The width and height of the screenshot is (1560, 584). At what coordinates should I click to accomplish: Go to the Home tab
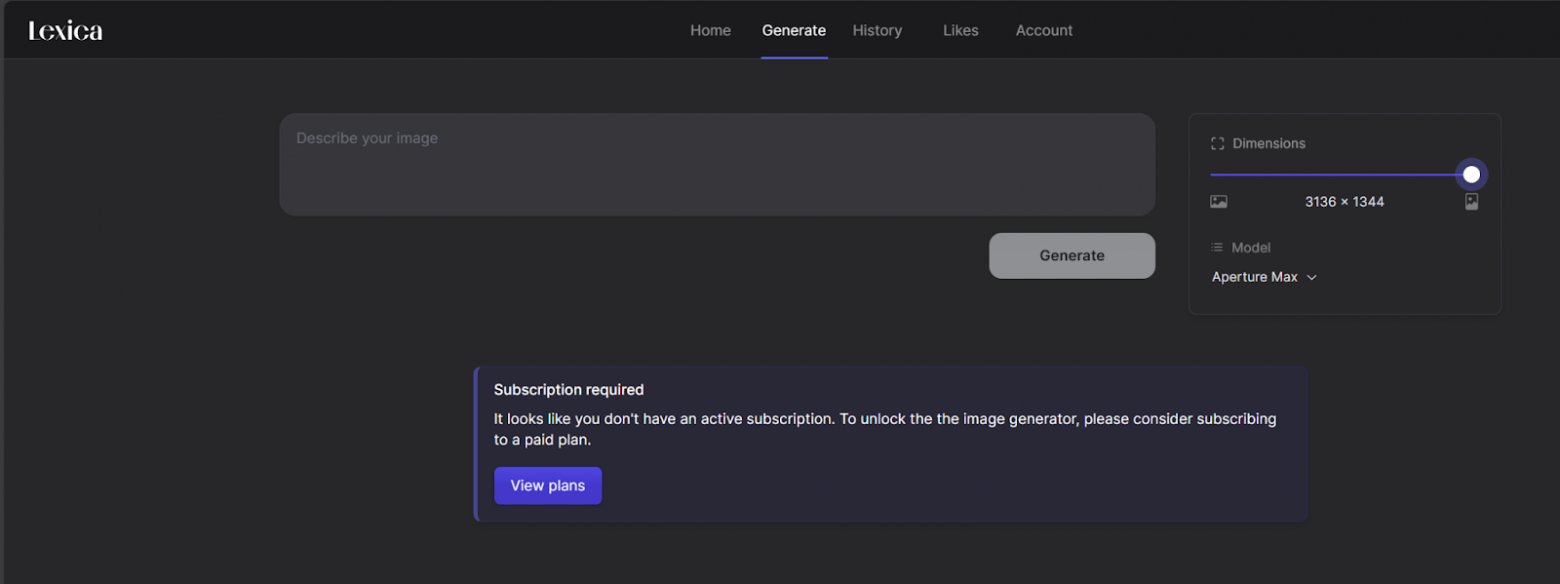click(x=710, y=31)
